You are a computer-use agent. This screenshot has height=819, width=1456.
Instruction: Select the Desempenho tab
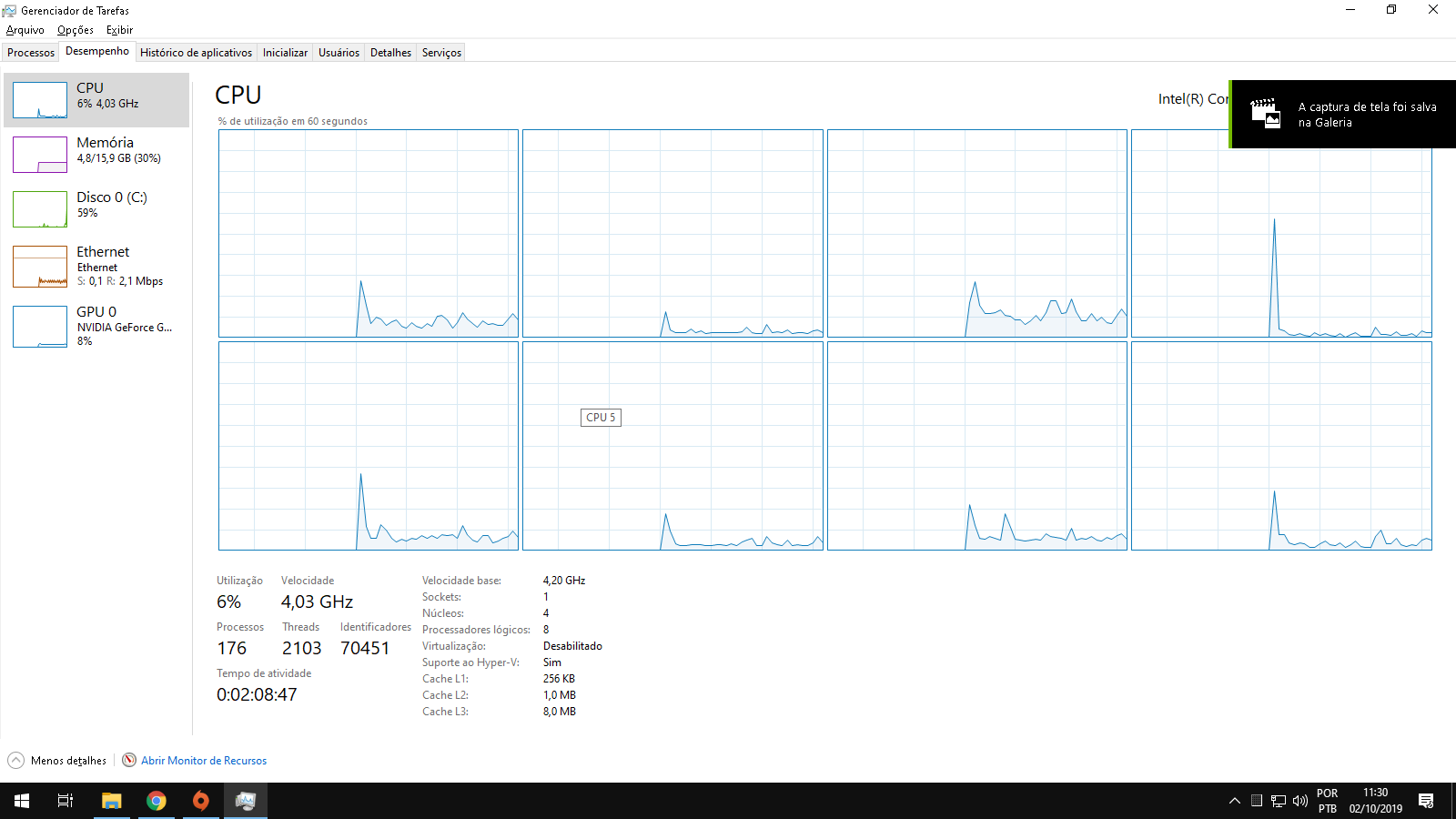click(x=97, y=51)
